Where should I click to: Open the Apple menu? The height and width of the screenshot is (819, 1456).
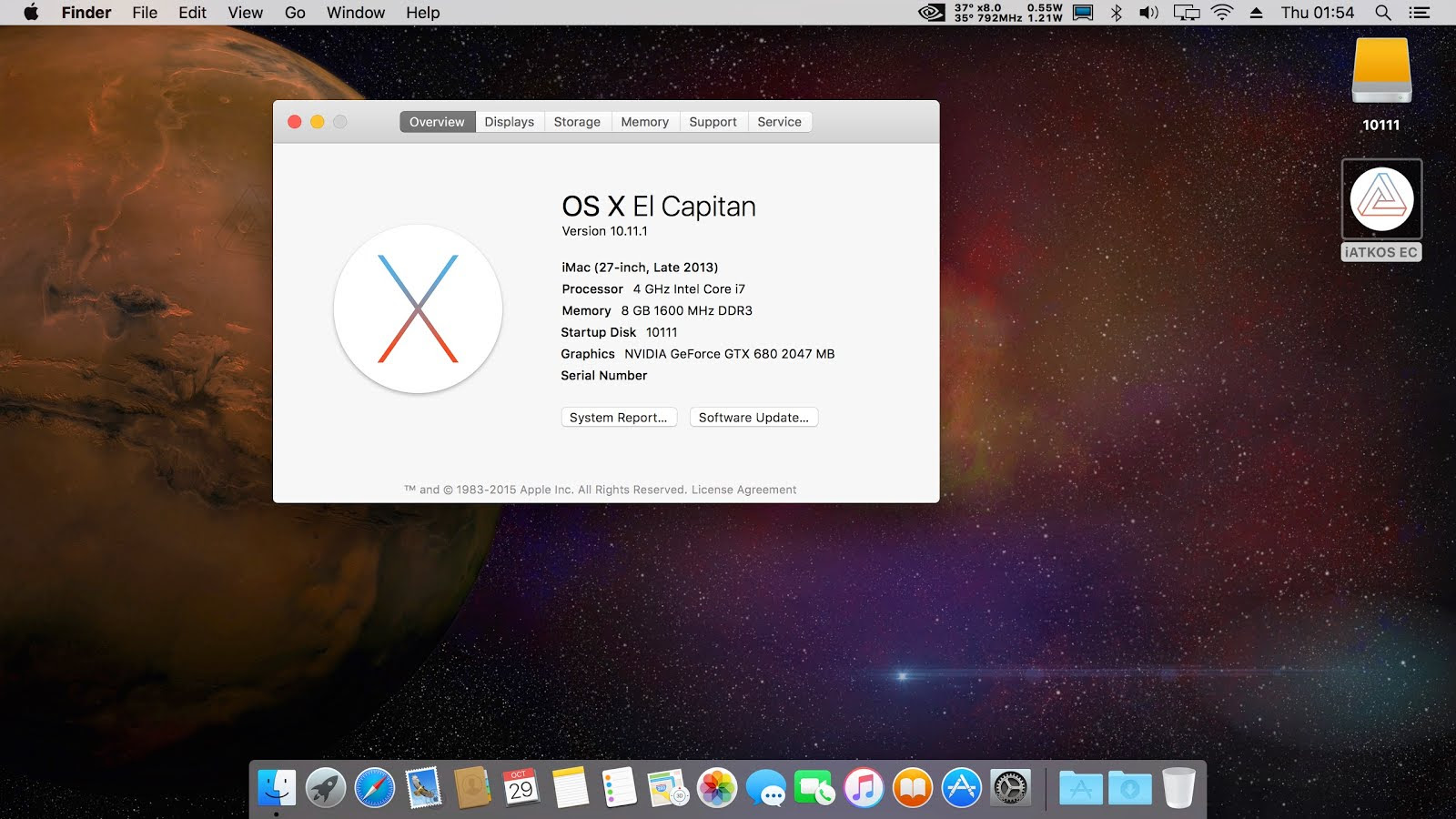click(x=31, y=13)
